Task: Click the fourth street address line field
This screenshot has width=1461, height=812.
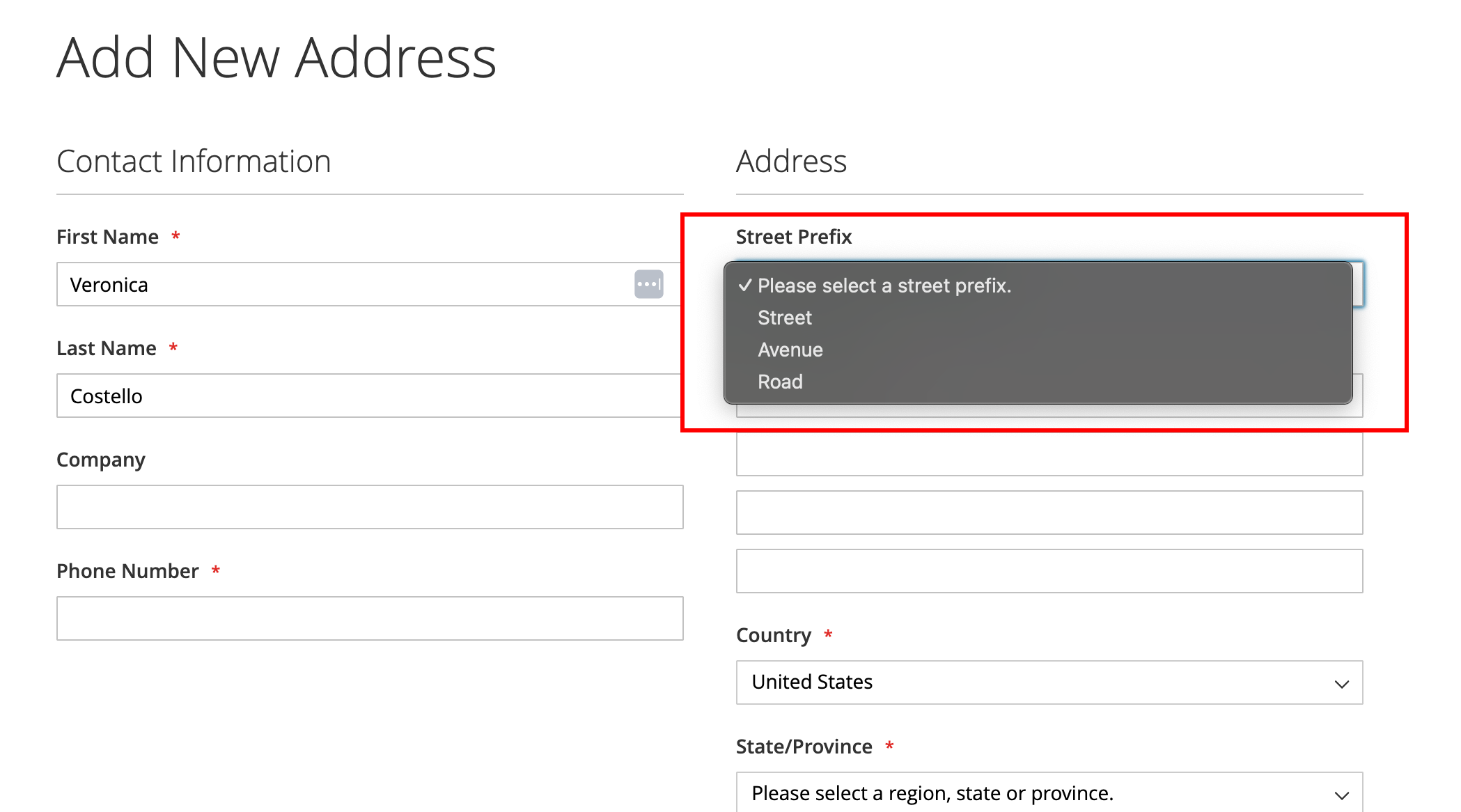Action: (1049, 571)
